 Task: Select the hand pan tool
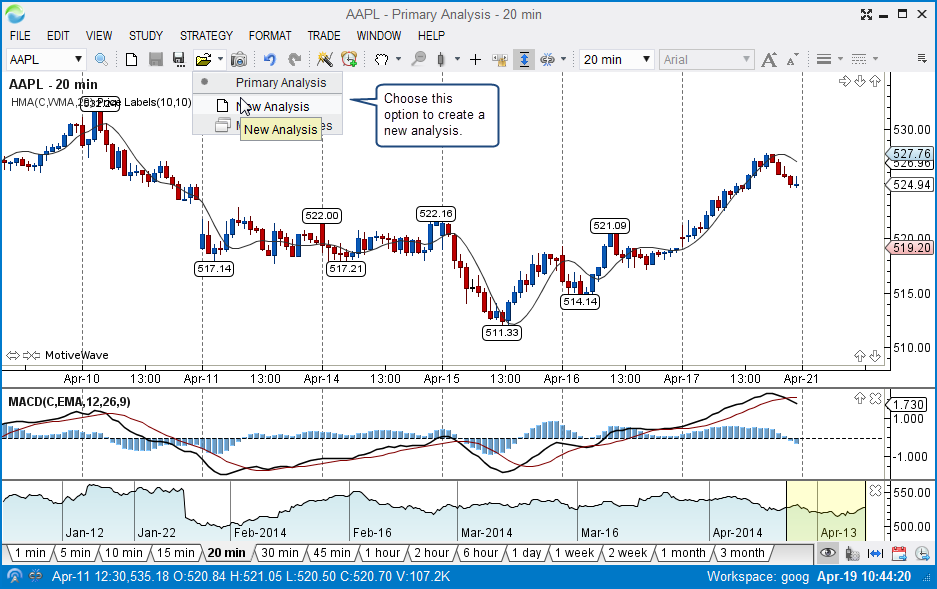381,59
